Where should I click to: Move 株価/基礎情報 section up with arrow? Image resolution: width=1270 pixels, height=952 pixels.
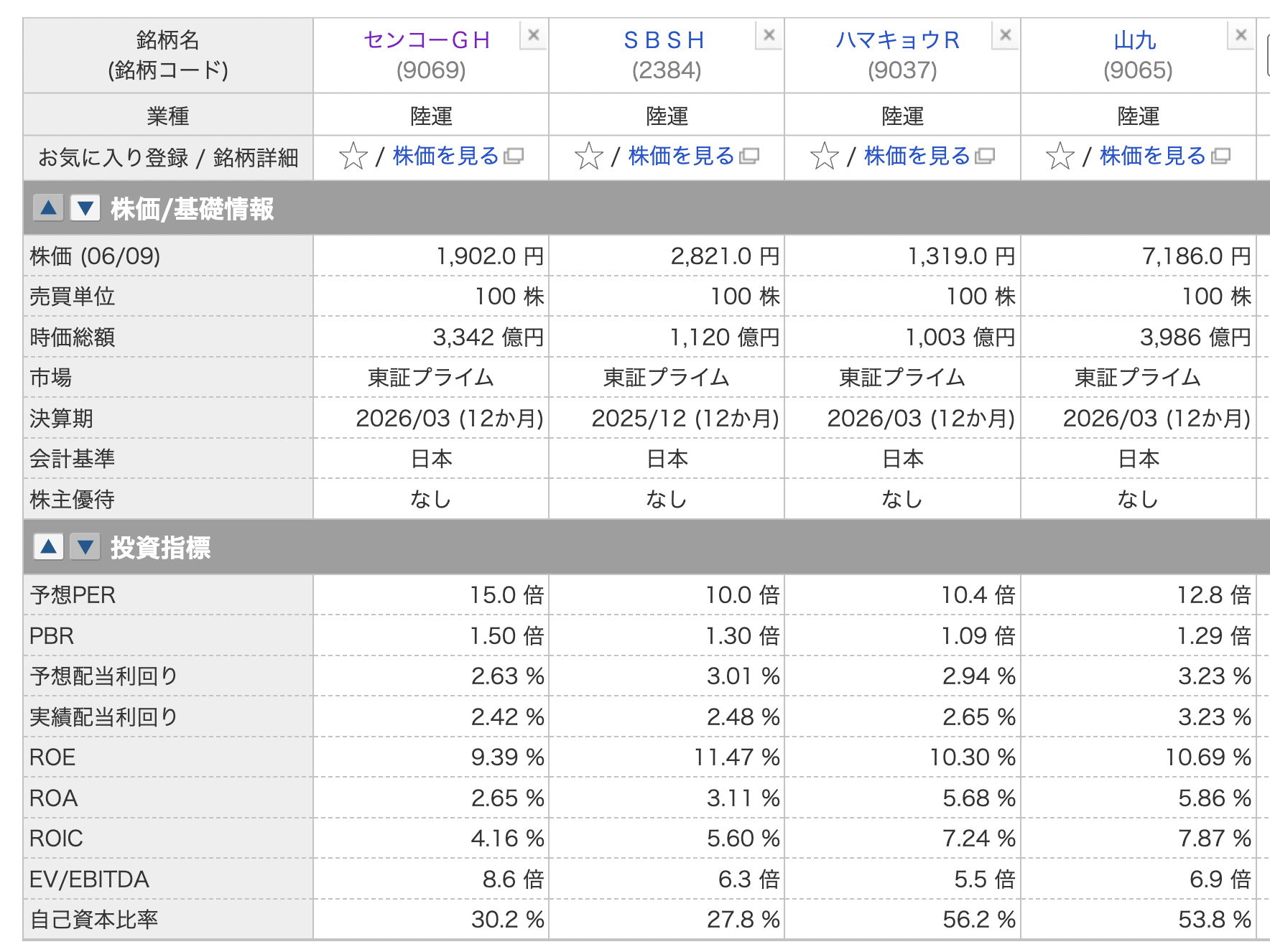point(48,208)
